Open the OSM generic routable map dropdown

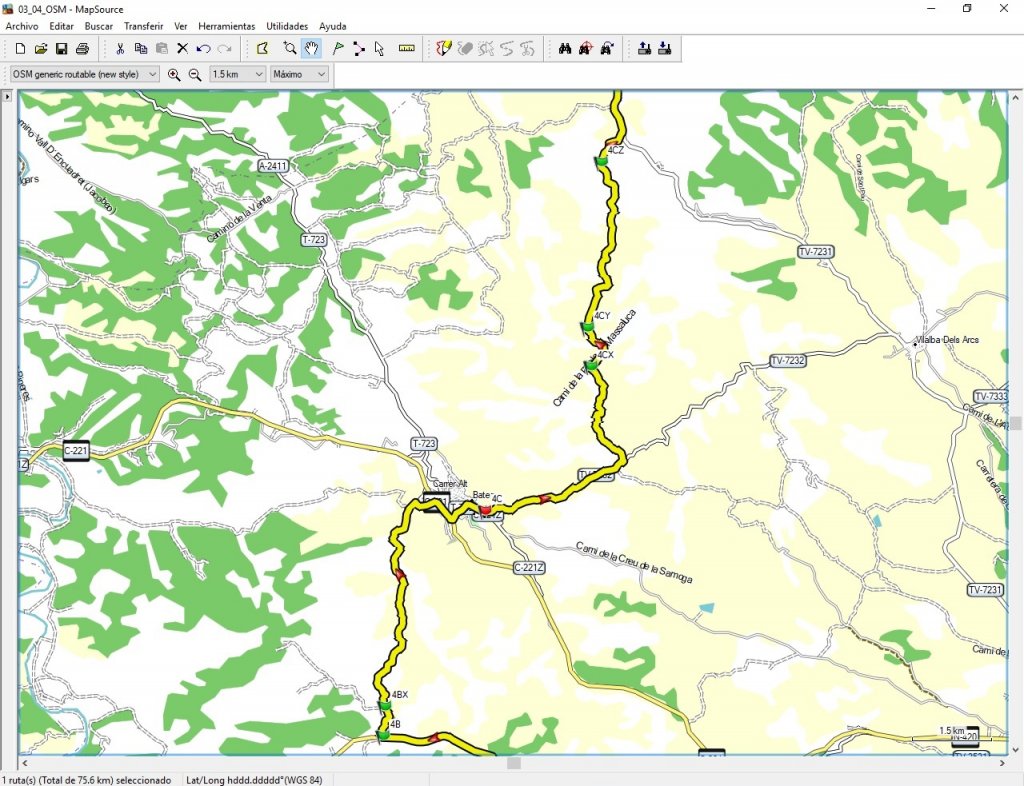[x=84, y=74]
